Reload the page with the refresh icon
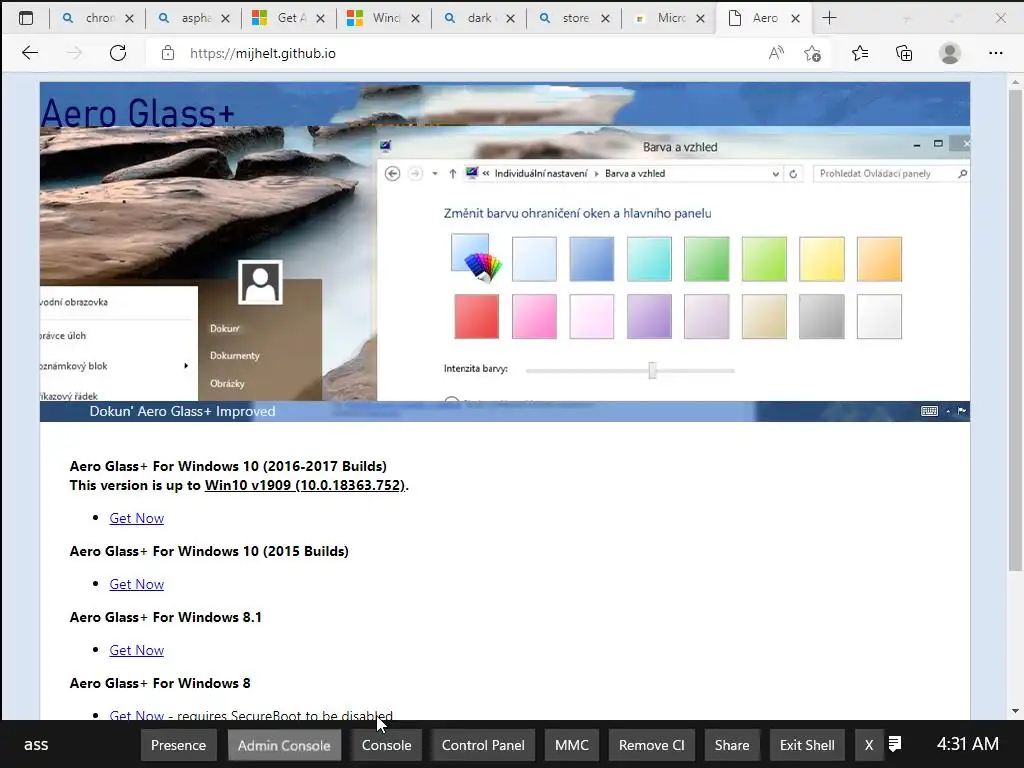This screenshot has height=768, width=1024. tap(118, 53)
